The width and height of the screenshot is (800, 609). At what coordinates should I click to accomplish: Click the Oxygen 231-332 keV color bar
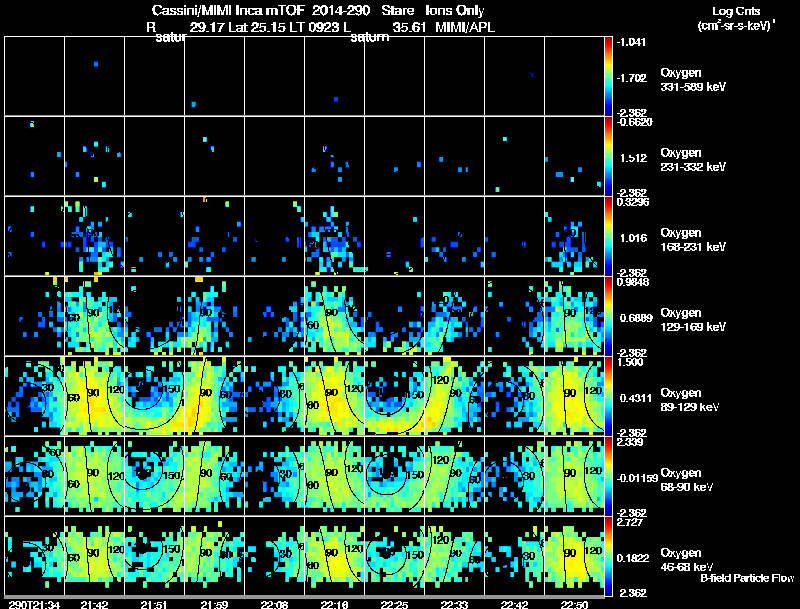pos(608,156)
